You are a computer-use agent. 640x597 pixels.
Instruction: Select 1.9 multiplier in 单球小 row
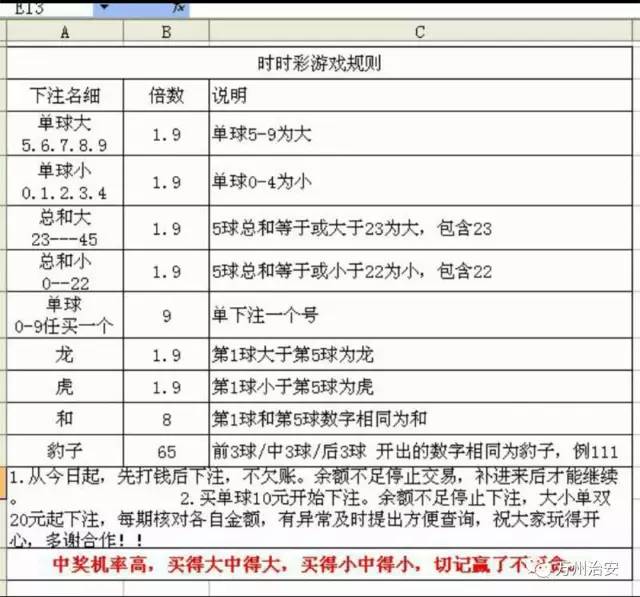166,181
